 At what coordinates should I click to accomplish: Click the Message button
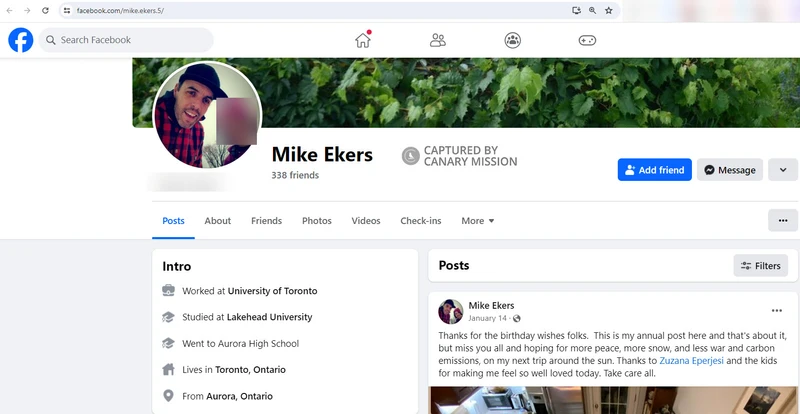pos(730,170)
